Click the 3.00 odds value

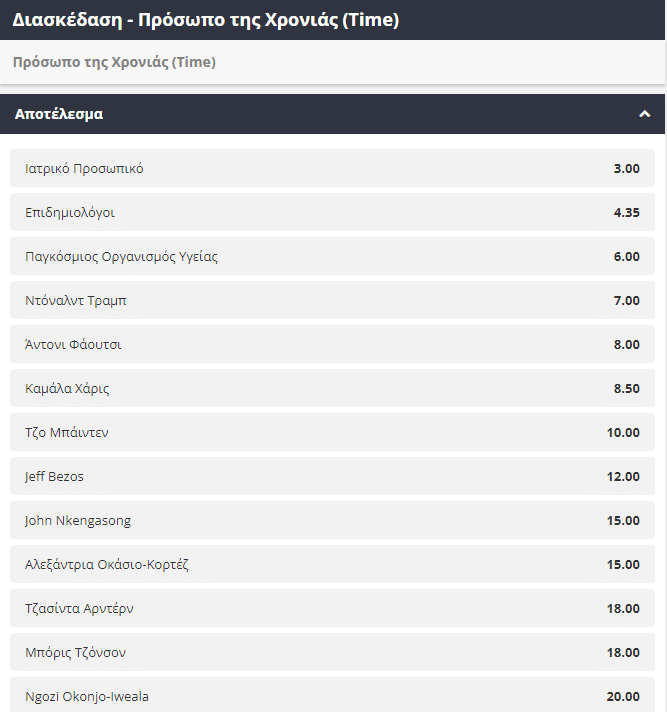point(626,168)
